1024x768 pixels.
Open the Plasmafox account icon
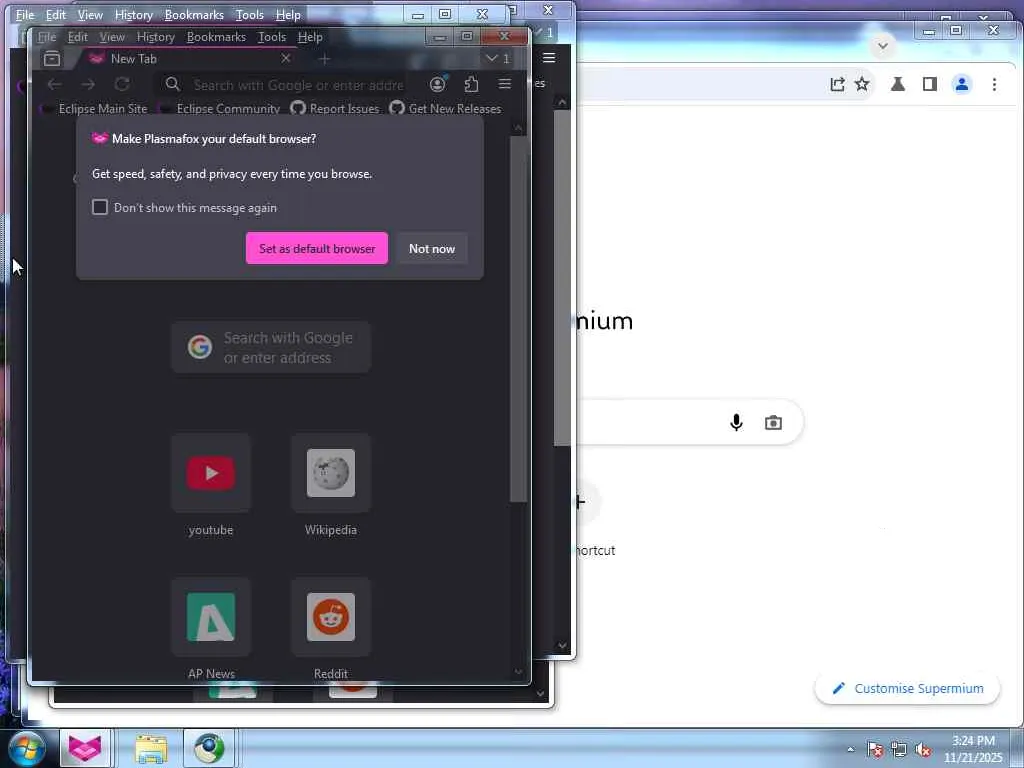click(x=438, y=84)
